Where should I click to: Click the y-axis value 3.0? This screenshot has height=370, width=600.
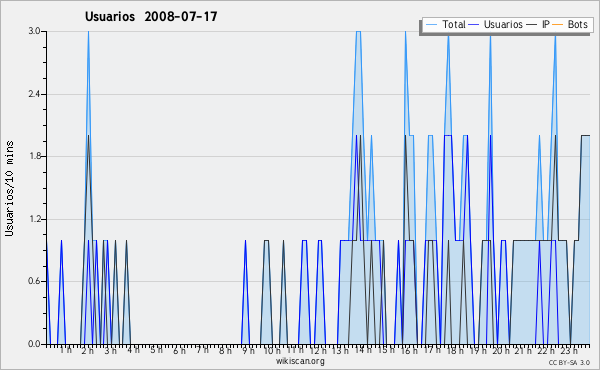34,31
